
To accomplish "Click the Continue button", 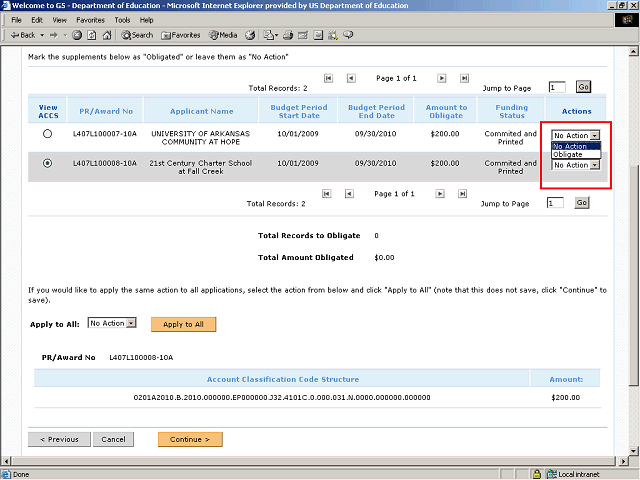I will [190, 439].
